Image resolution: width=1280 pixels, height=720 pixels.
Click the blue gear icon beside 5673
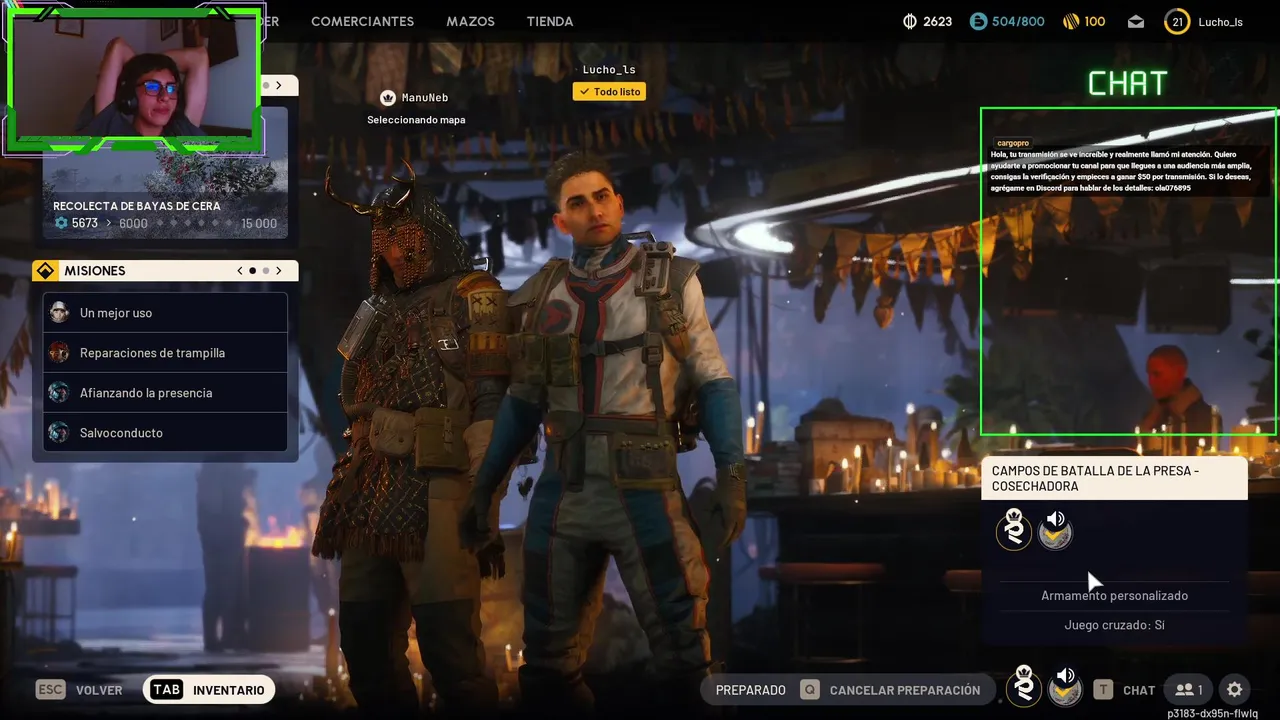point(62,223)
